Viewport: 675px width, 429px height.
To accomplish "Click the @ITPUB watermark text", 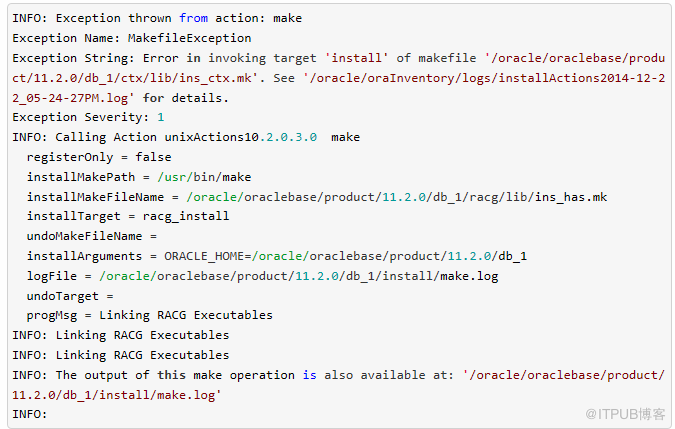I will (x=625, y=414).
